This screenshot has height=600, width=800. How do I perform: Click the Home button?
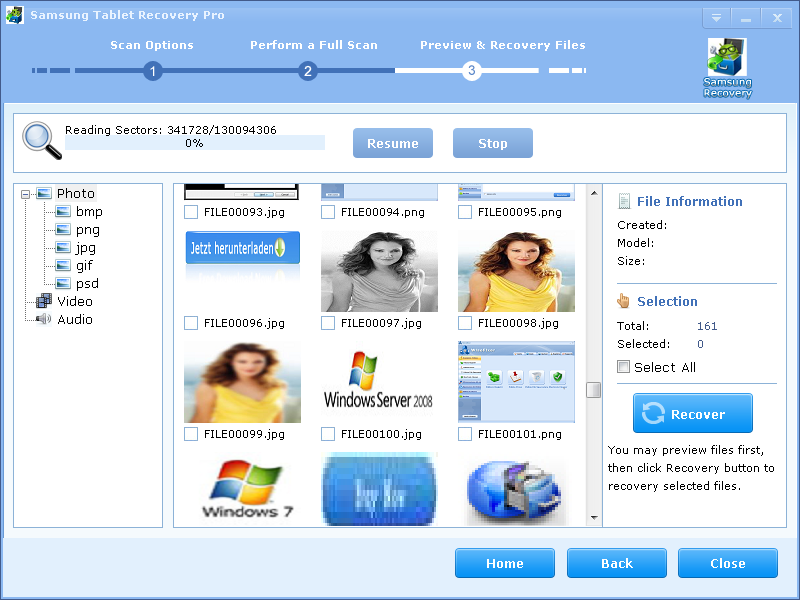point(505,563)
